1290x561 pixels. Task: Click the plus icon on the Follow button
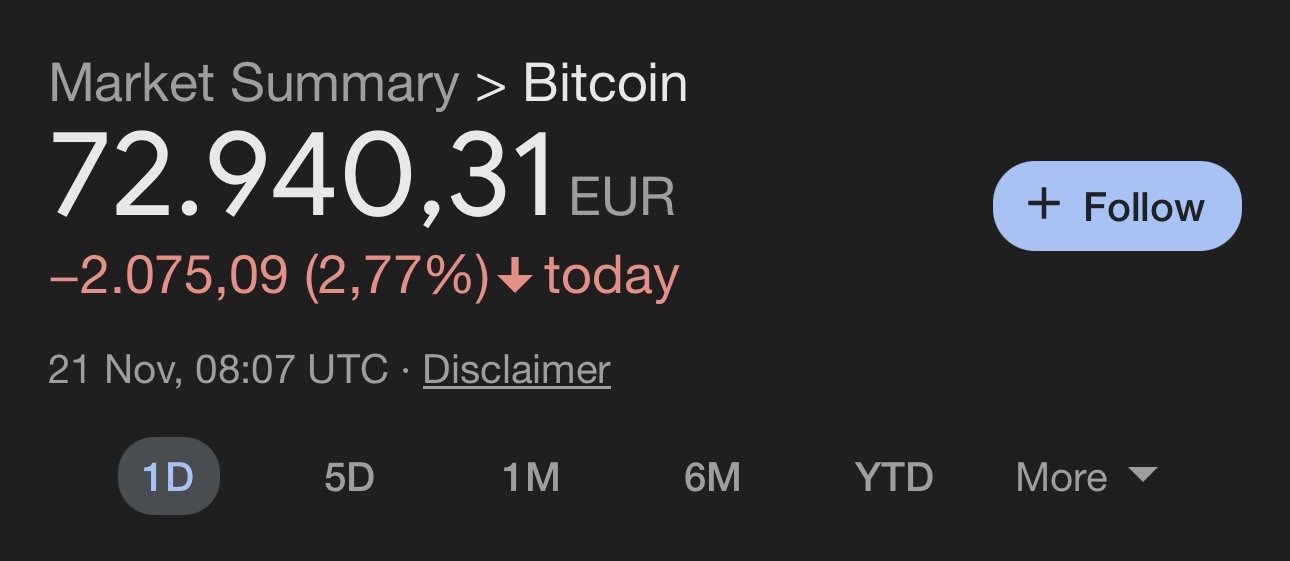click(1043, 205)
